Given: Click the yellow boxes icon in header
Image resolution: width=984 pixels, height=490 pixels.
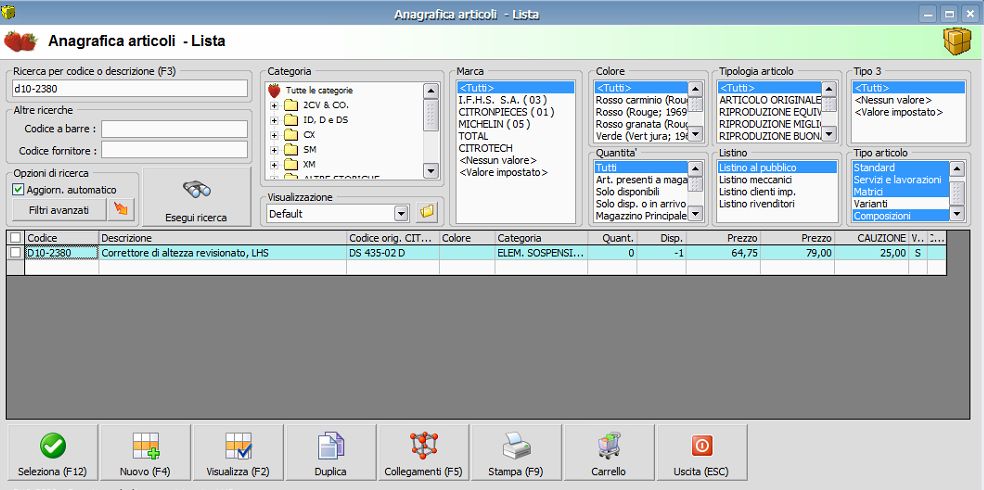Looking at the screenshot, I should 957,41.
